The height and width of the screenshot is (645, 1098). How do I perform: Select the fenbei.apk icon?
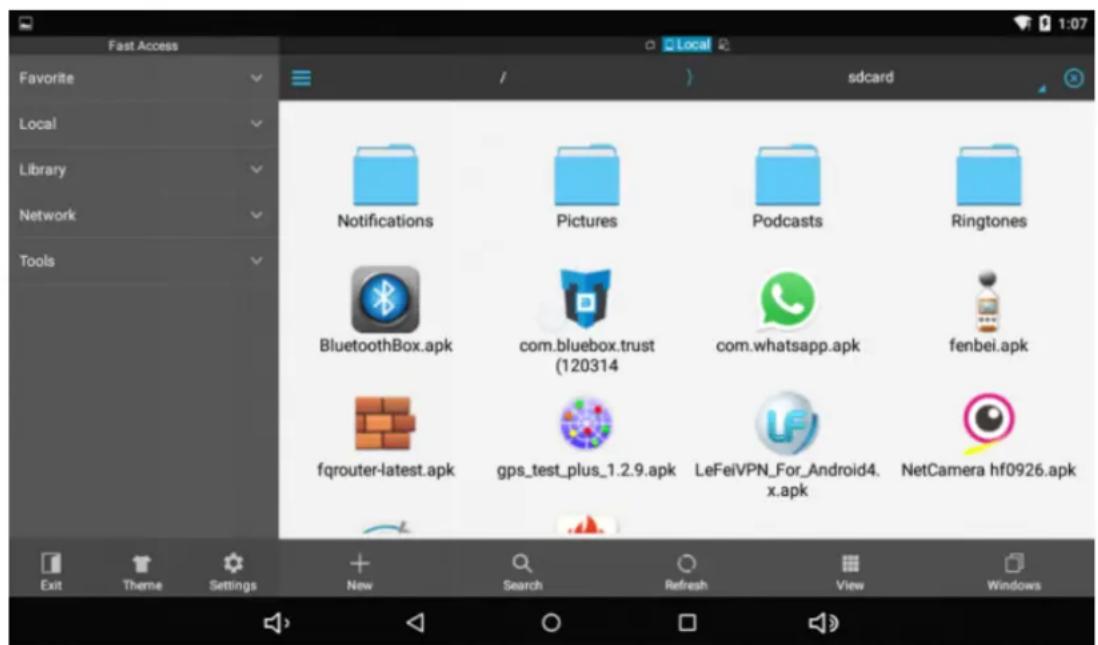pyautogui.click(x=987, y=300)
